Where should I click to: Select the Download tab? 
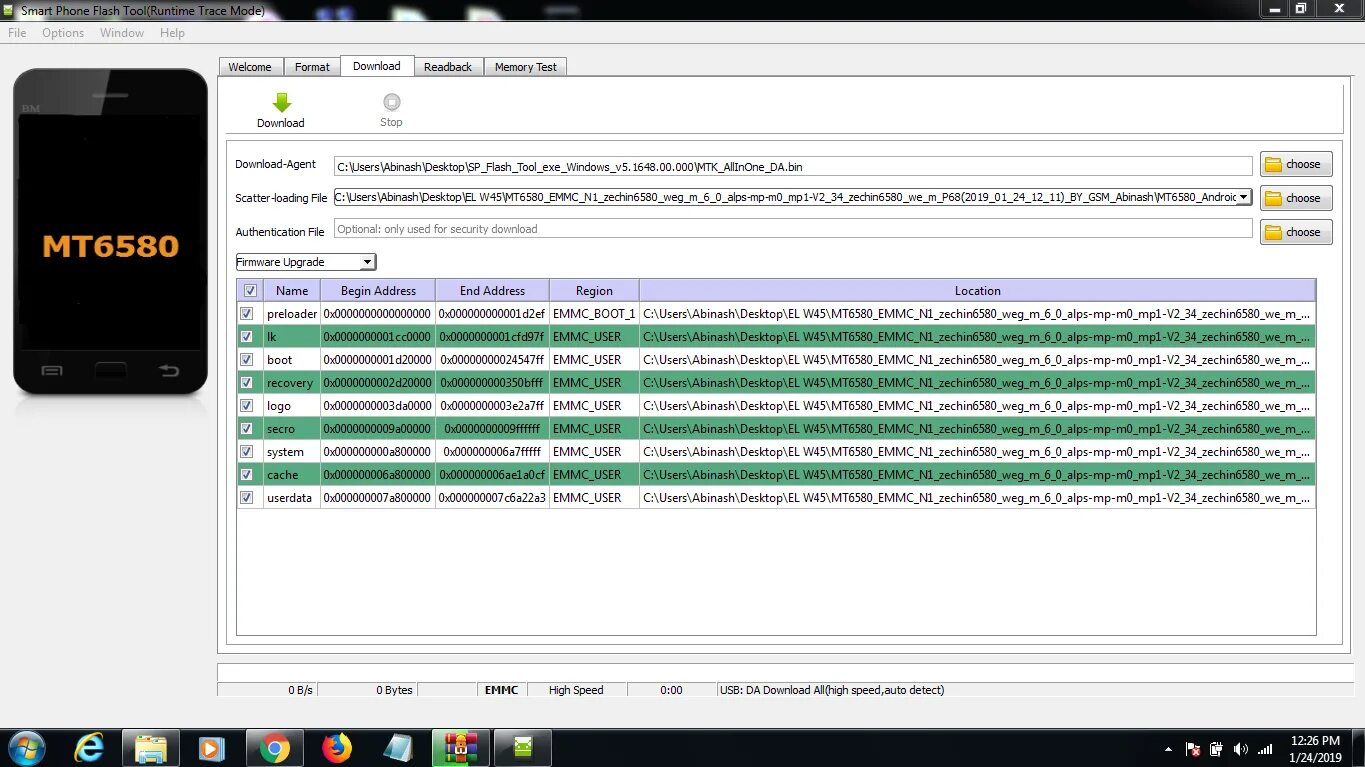pos(377,66)
